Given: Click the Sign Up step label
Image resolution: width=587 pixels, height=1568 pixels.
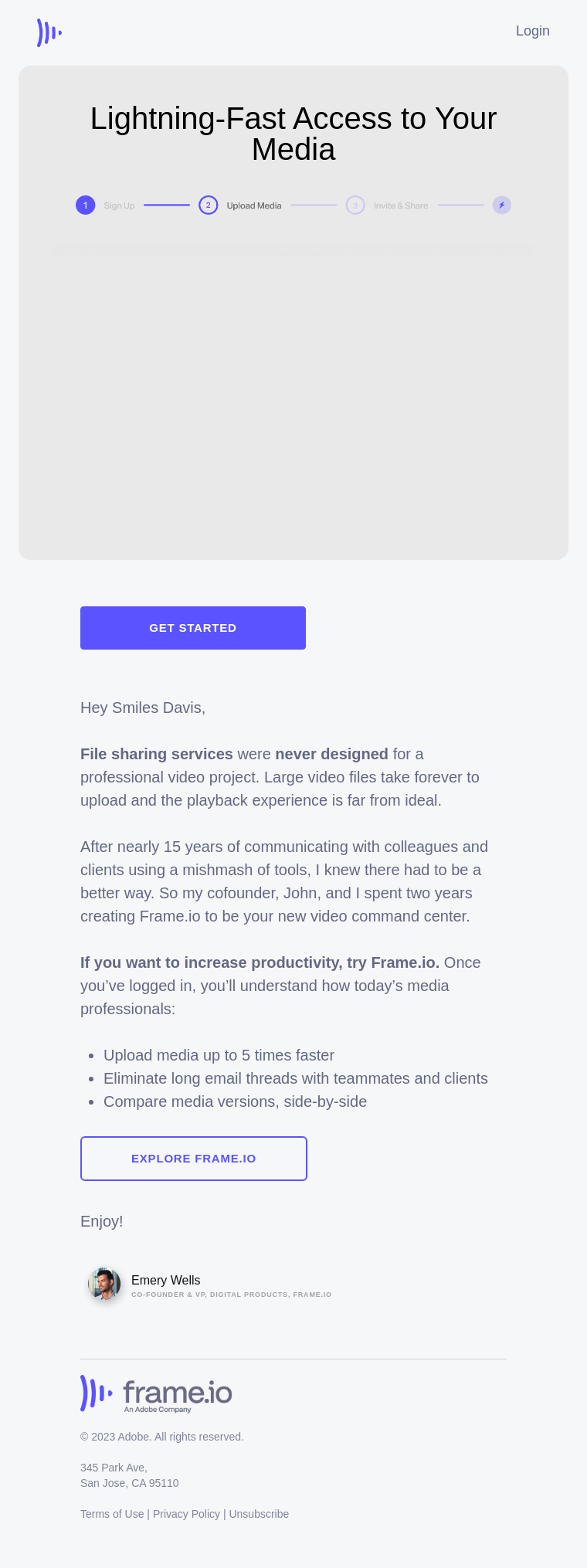Looking at the screenshot, I should [119, 206].
